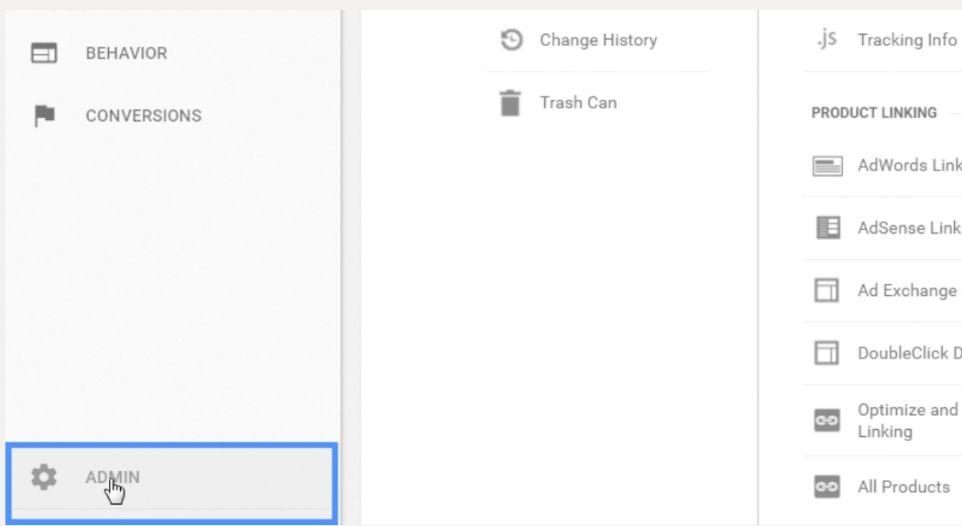The width and height of the screenshot is (962, 526).
Task: Click the Trash Can bin icon
Action: click(511, 102)
